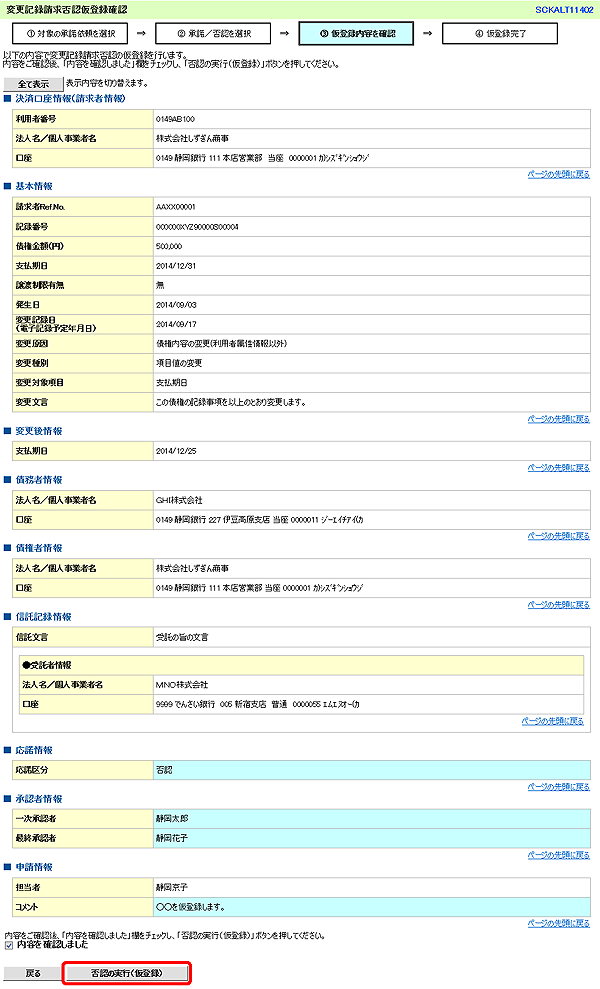The height and width of the screenshot is (989, 600).
Task: Click the ●受託者情報 header row
Action: point(301,665)
